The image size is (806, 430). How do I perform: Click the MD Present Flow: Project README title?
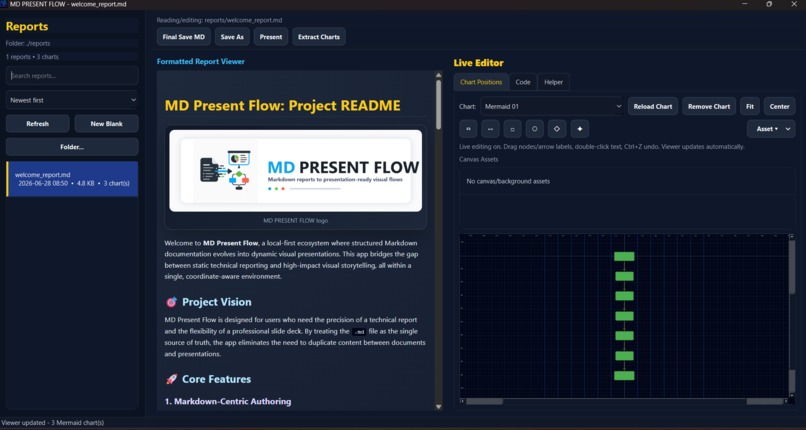[x=282, y=106]
